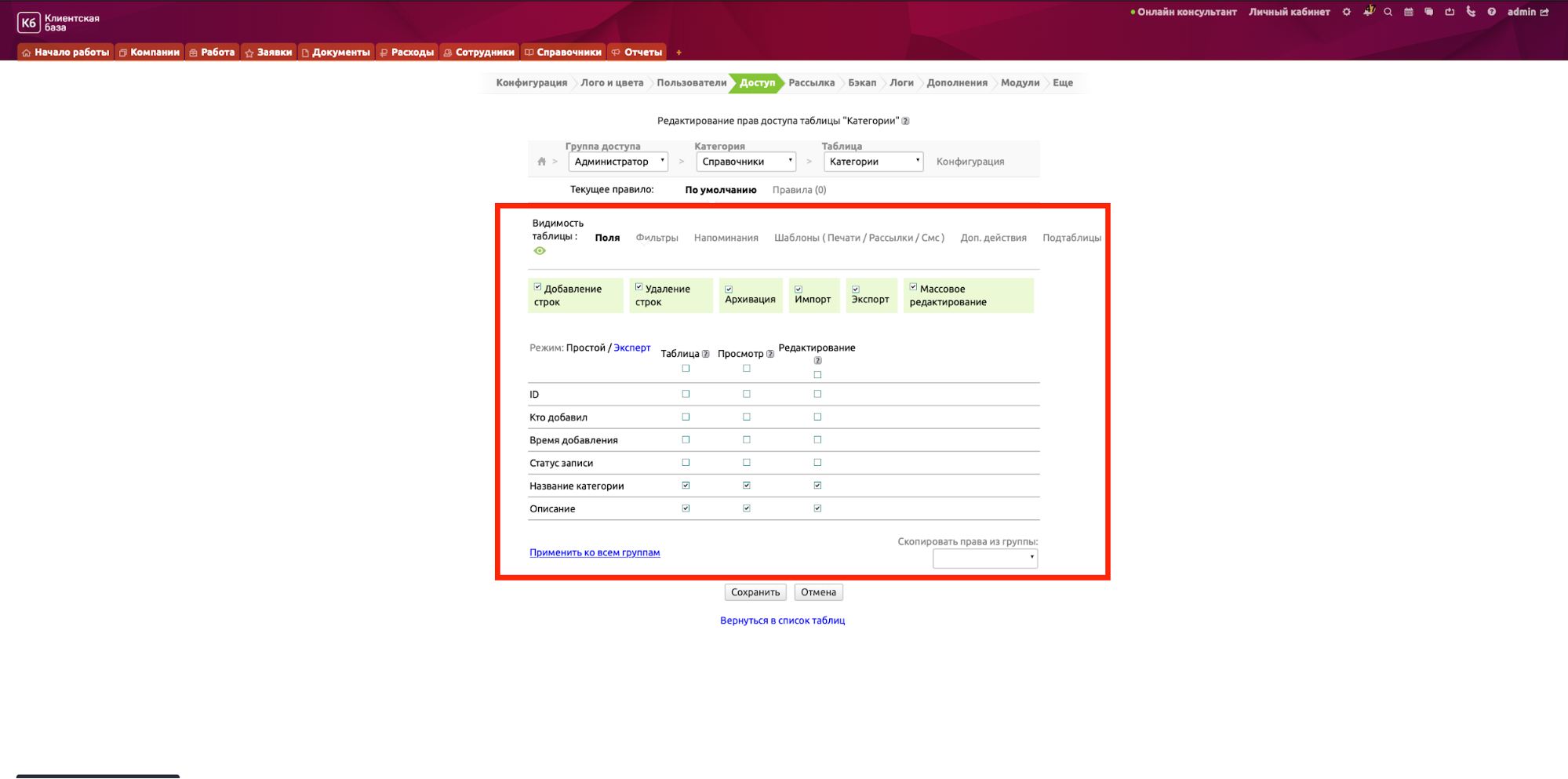Open help question mark icon in header
1568x779 pixels.
click(1492, 12)
